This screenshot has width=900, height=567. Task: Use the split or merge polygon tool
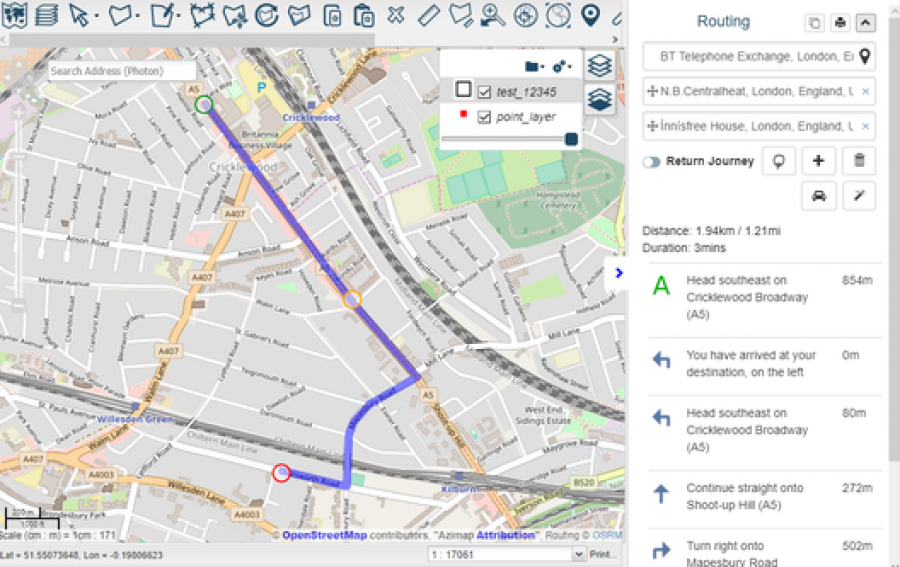click(299, 15)
